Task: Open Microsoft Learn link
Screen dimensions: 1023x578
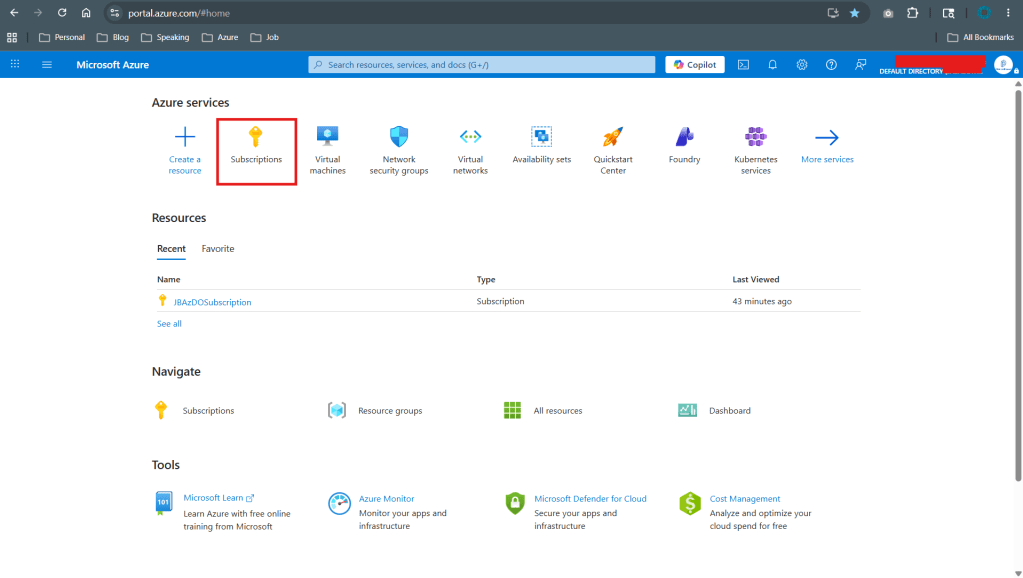Action: click(219, 498)
